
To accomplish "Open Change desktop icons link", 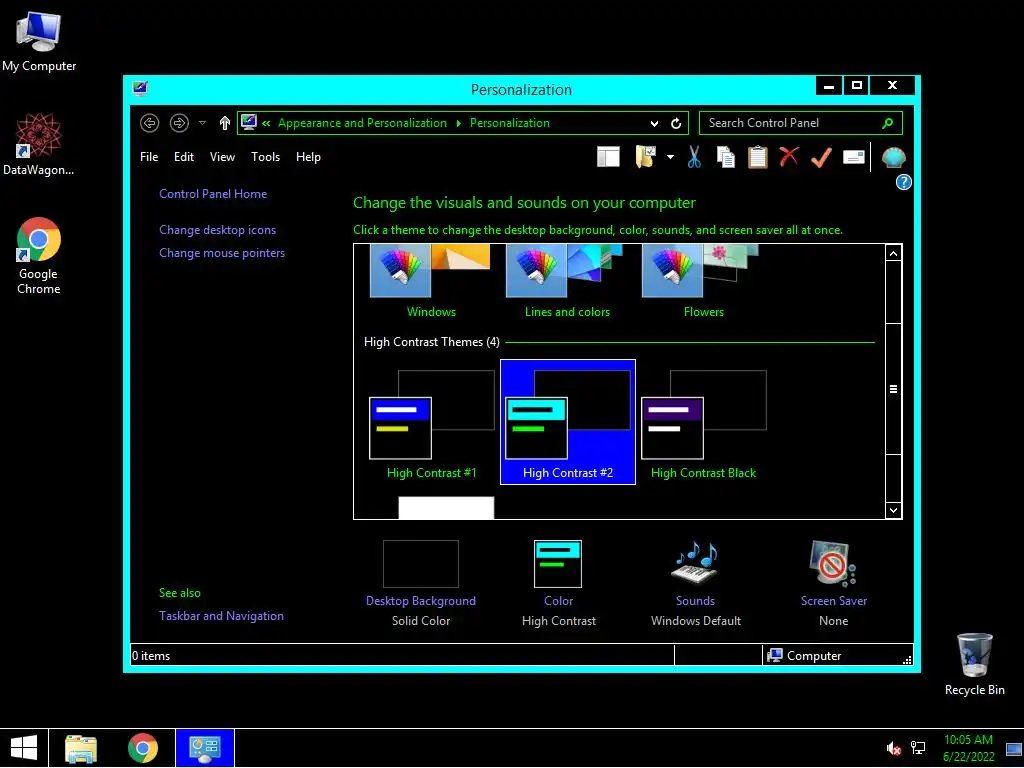I will tap(217, 230).
